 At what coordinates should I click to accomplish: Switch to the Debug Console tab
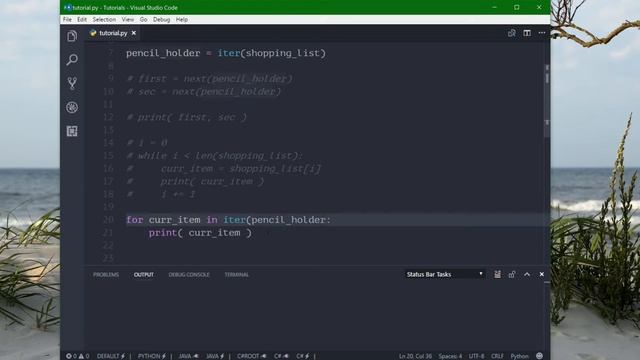[189, 275]
